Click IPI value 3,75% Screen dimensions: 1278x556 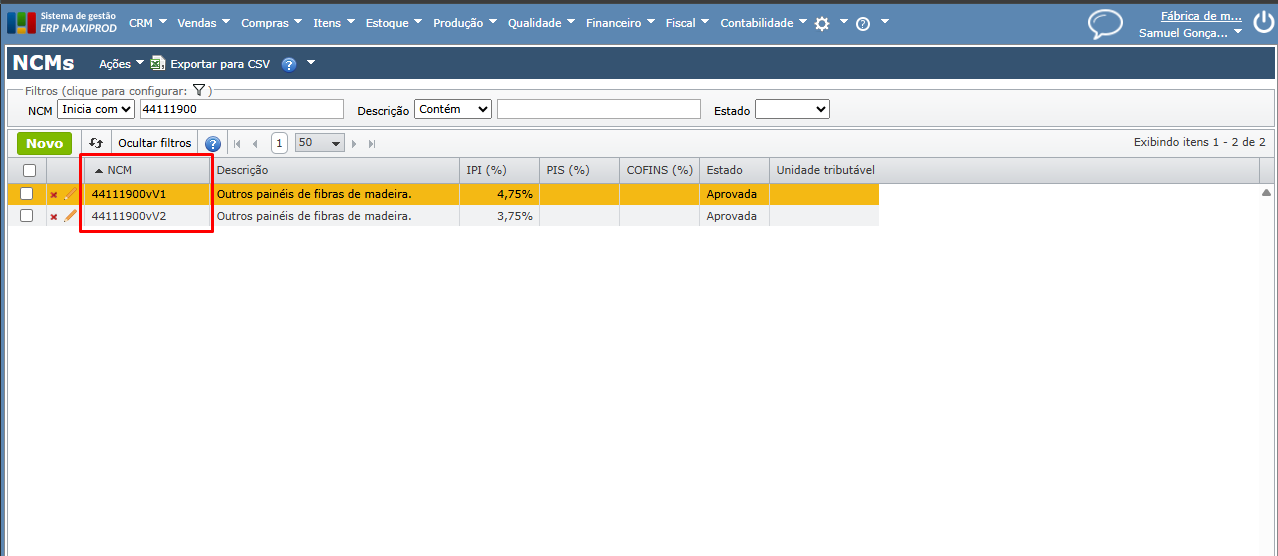point(515,216)
